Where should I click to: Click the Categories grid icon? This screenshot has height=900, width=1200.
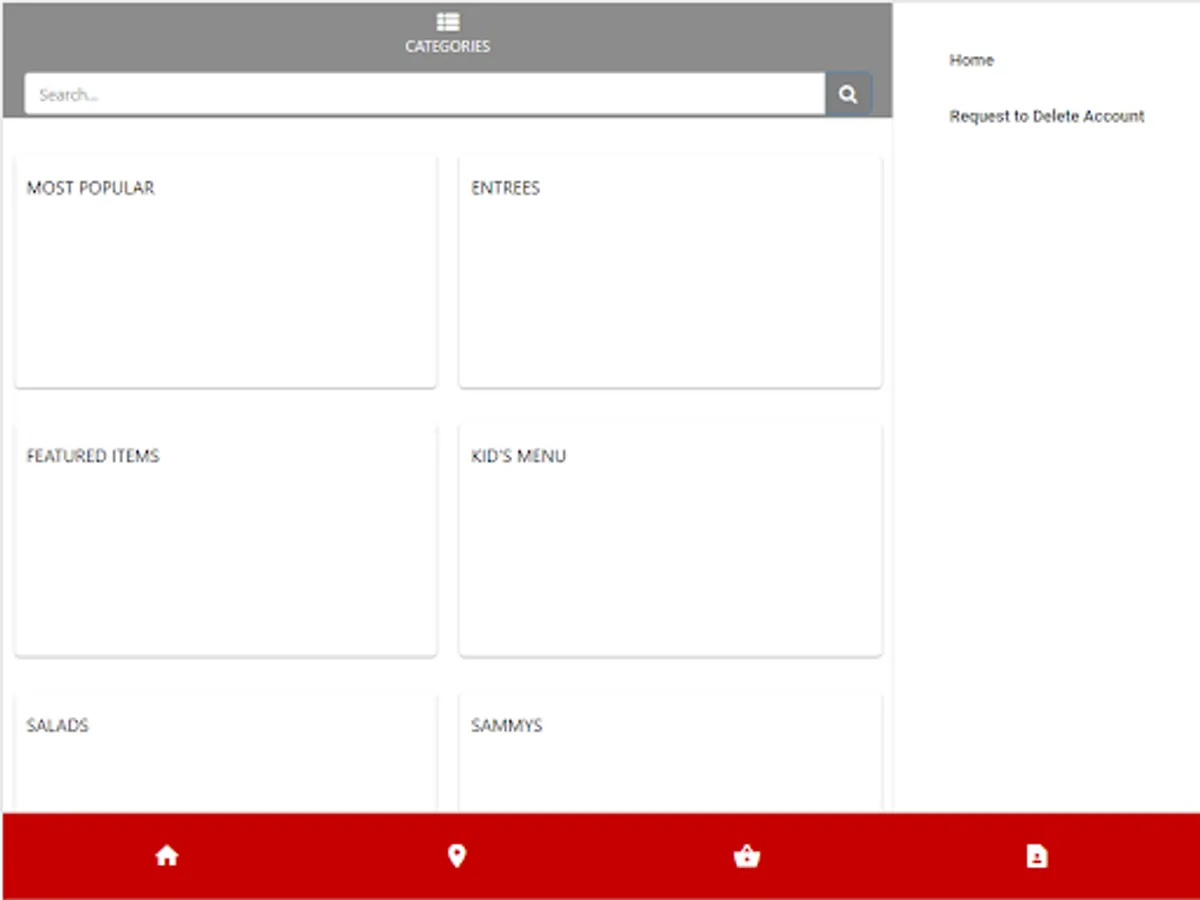[x=447, y=22]
